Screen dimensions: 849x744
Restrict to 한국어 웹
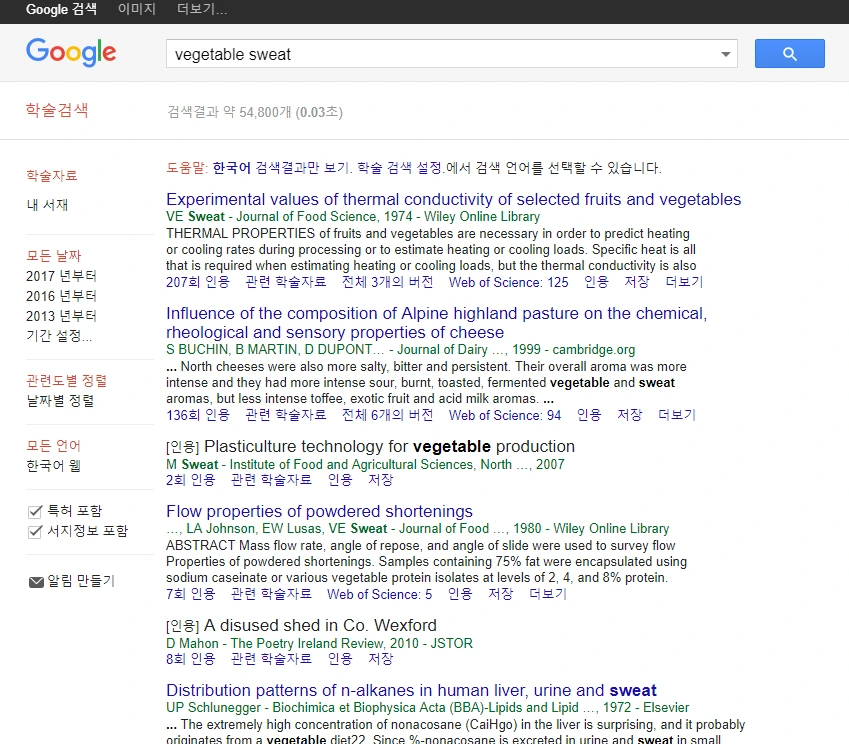[x=54, y=466]
